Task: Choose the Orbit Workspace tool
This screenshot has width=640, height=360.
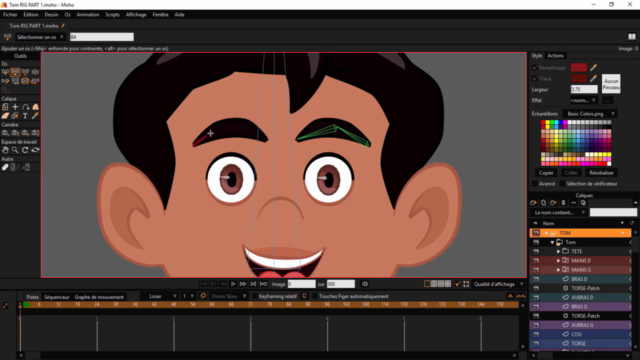Action: point(35,150)
